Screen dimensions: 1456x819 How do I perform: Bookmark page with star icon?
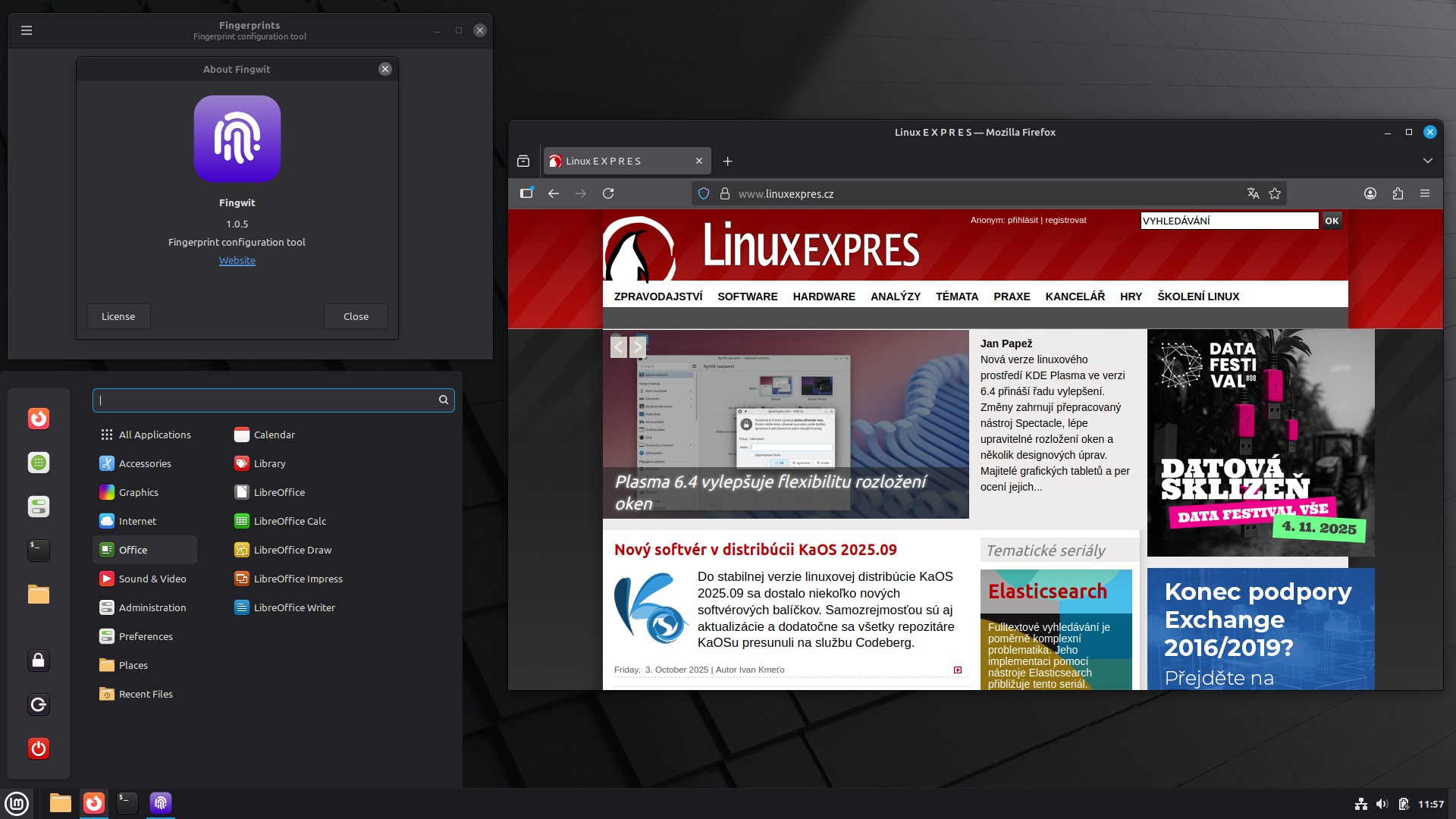click(x=1275, y=193)
